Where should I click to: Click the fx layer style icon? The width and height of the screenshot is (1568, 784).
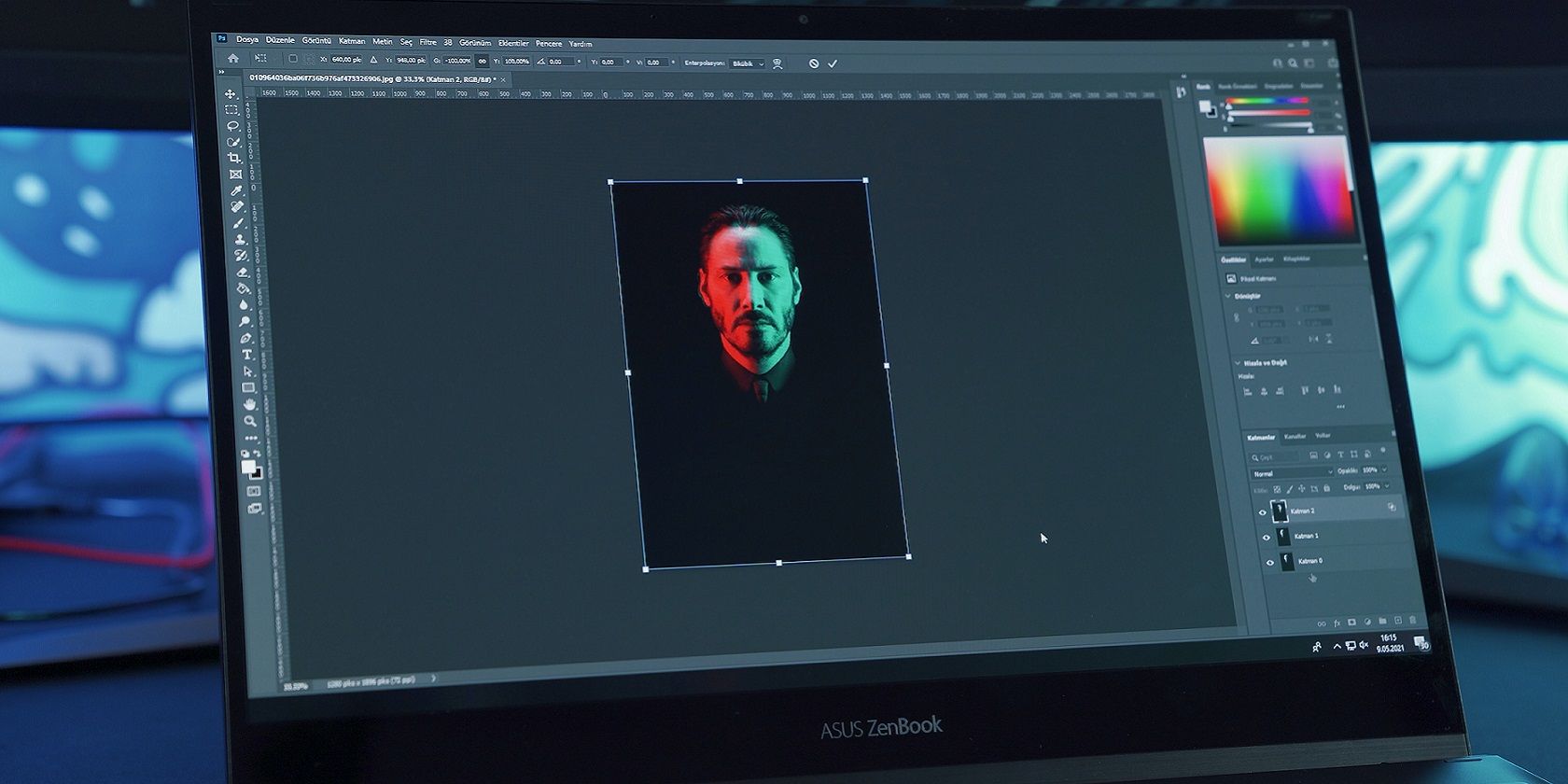tap(1337, 623)
